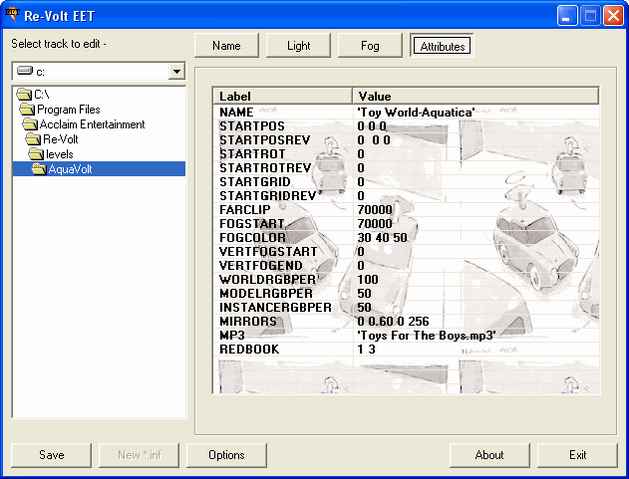This screenshot has height=479, width=629.
Task: Click the WORLDRGBPER label cell
Action: tap(283, 279)
